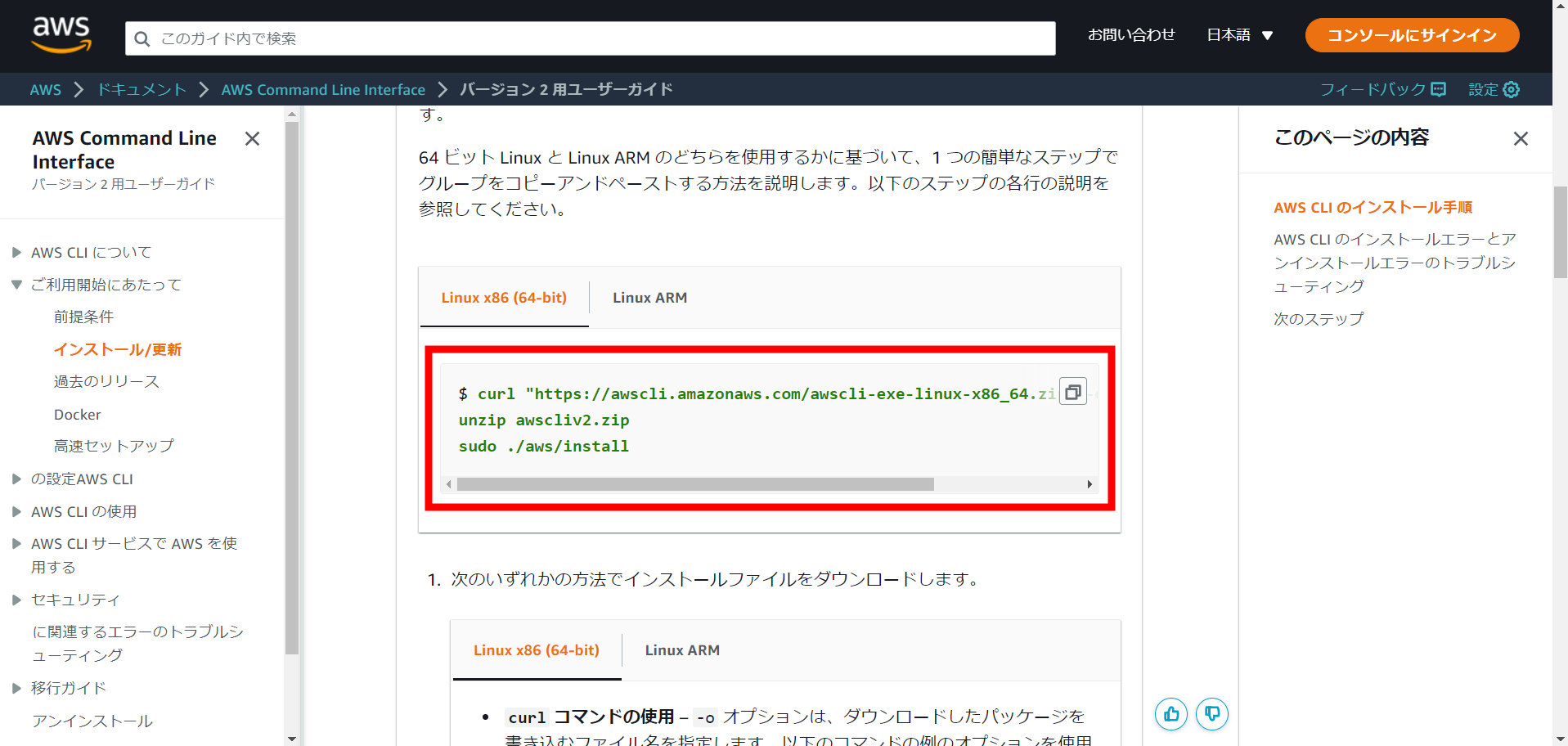Screen dimensions: 1568x746
Task: Open the AWS Command Line Interface breadcrumb link
Action: pos(323,89)
